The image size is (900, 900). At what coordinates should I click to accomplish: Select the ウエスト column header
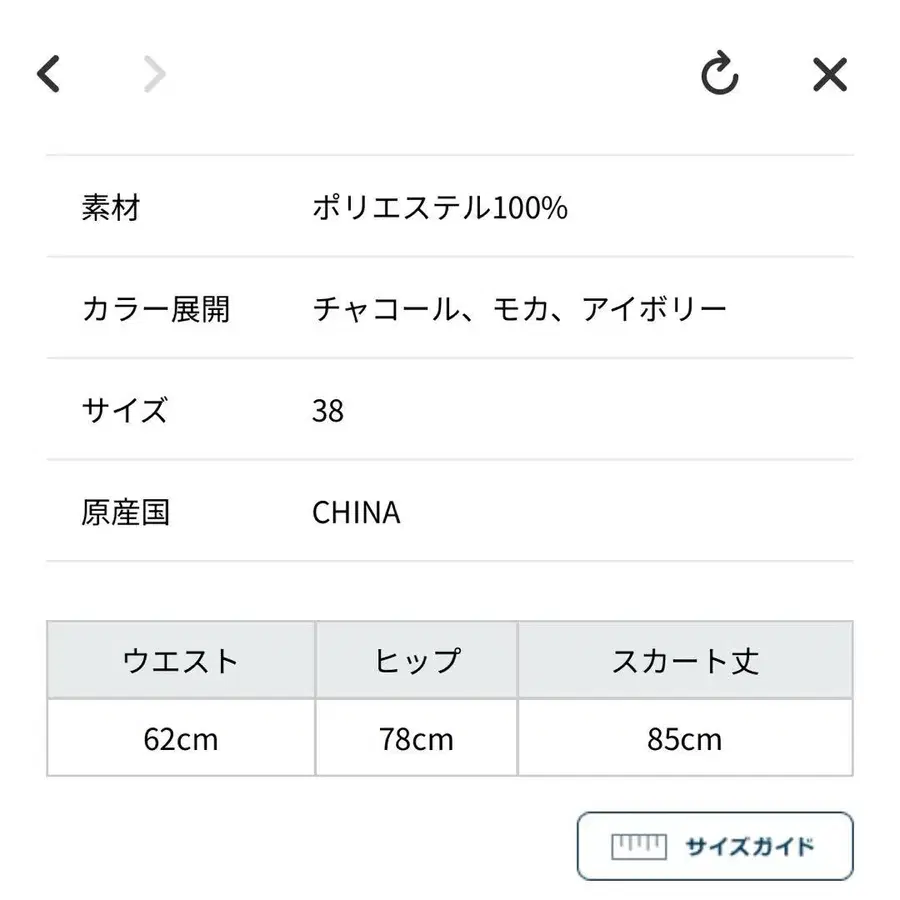(180, 660)
